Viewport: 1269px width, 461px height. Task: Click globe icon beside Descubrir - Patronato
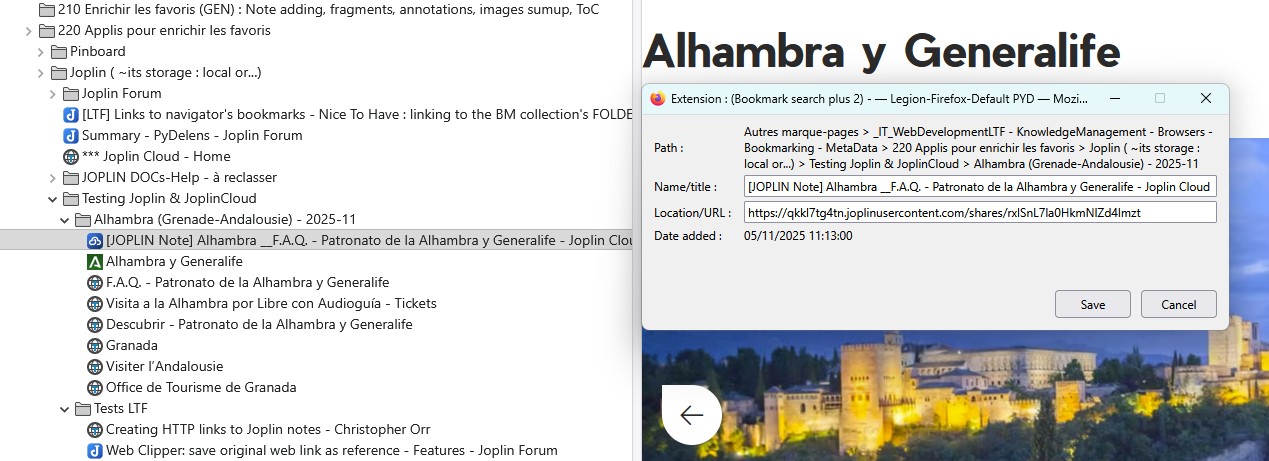tap(95, 324)
